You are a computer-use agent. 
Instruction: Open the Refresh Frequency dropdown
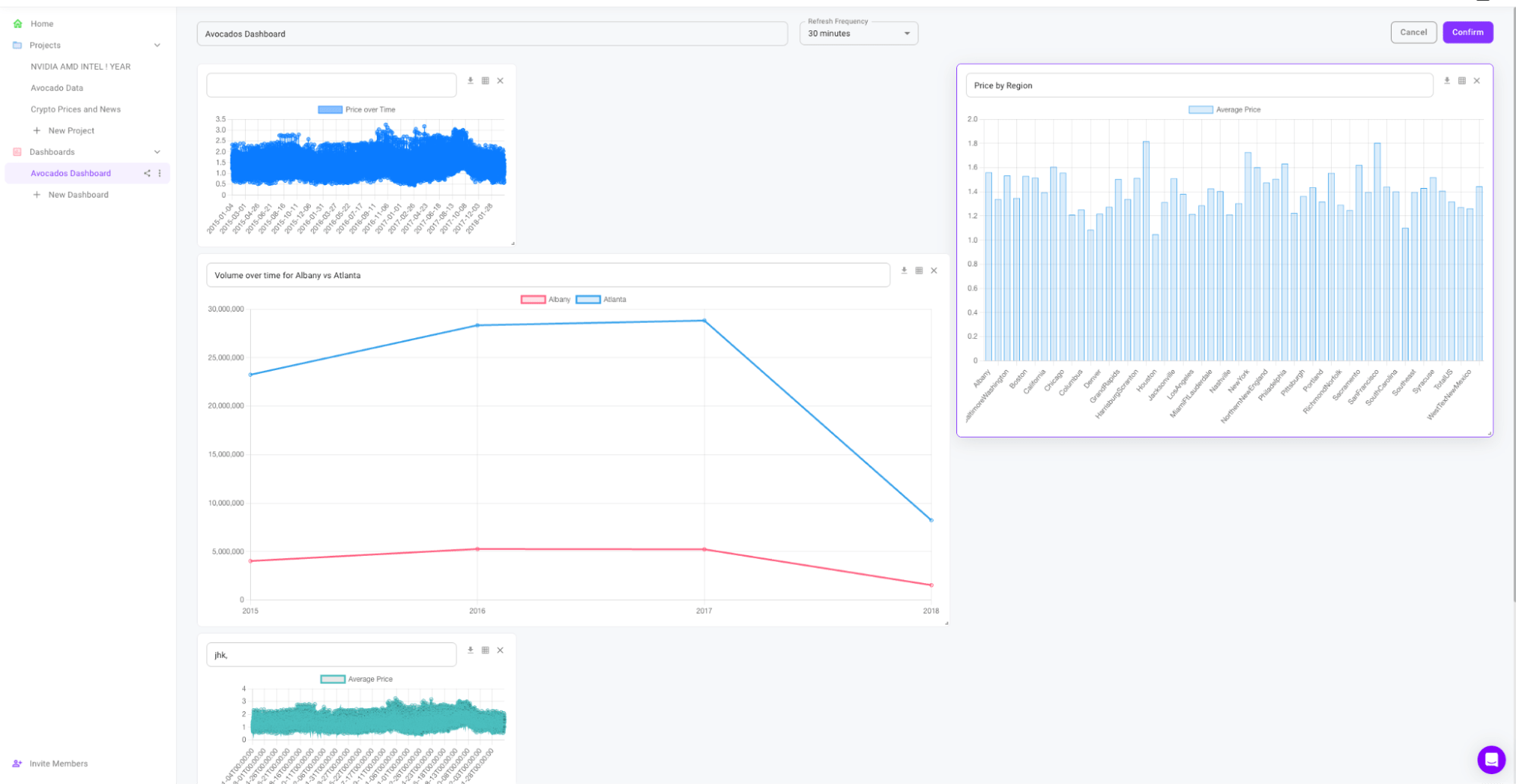coord(906,33)
